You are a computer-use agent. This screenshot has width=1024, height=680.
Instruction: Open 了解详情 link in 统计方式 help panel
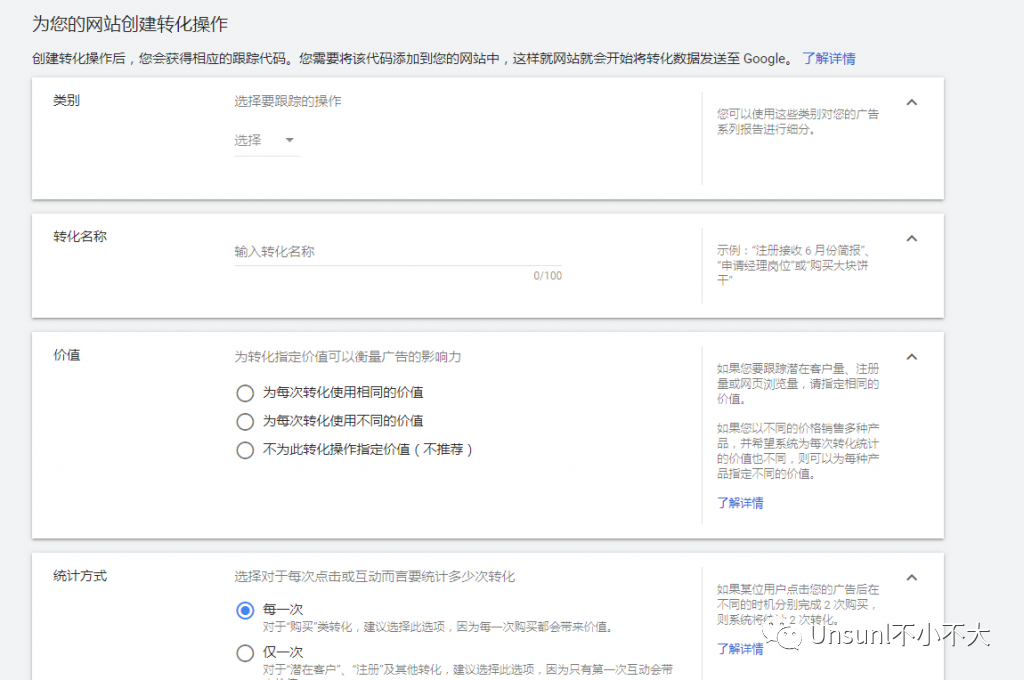tap(740, 649)
